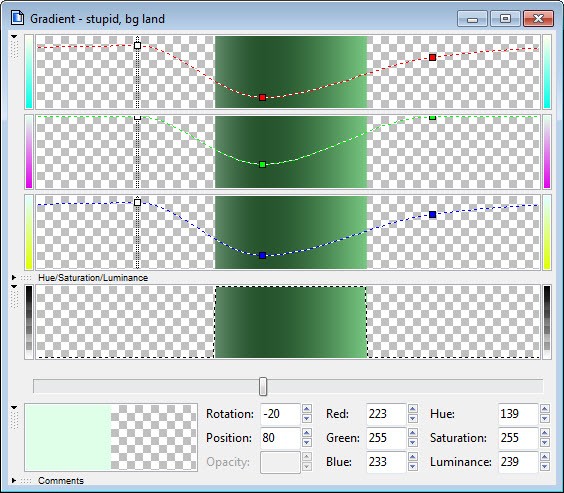The height and width of the screenshot is (493, 564).
Task: Click the yellow strip left of blue curve
Action: [x=29, y=232]
